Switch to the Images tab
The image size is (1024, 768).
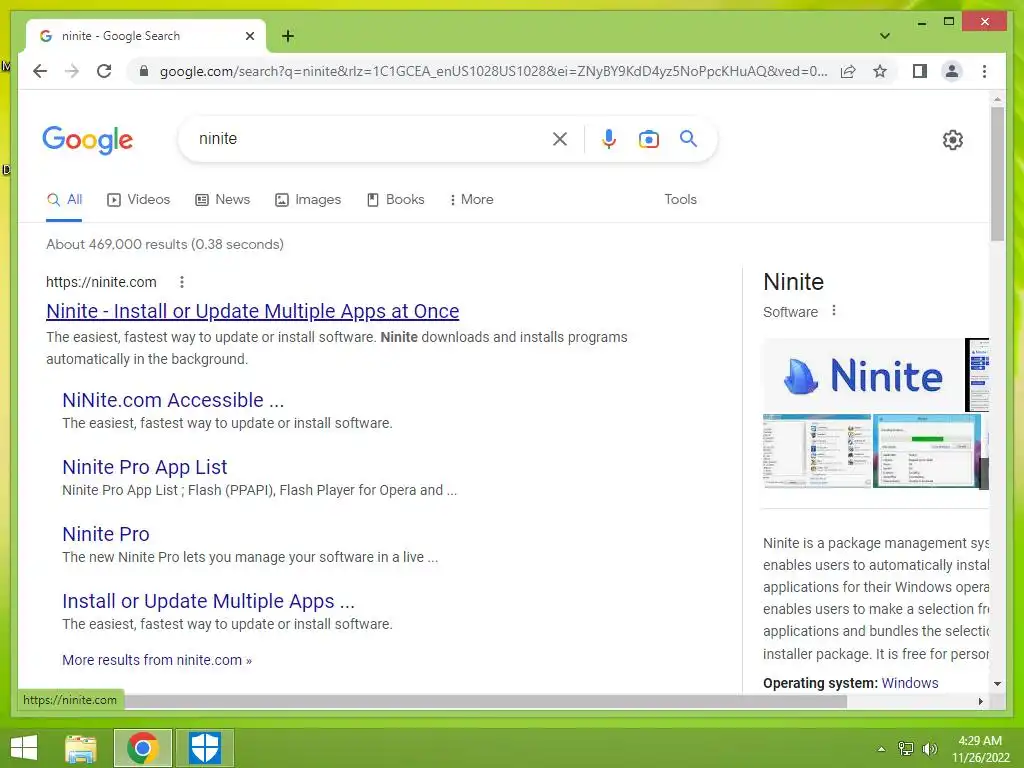pyautogui.click(x=308, y=200)
